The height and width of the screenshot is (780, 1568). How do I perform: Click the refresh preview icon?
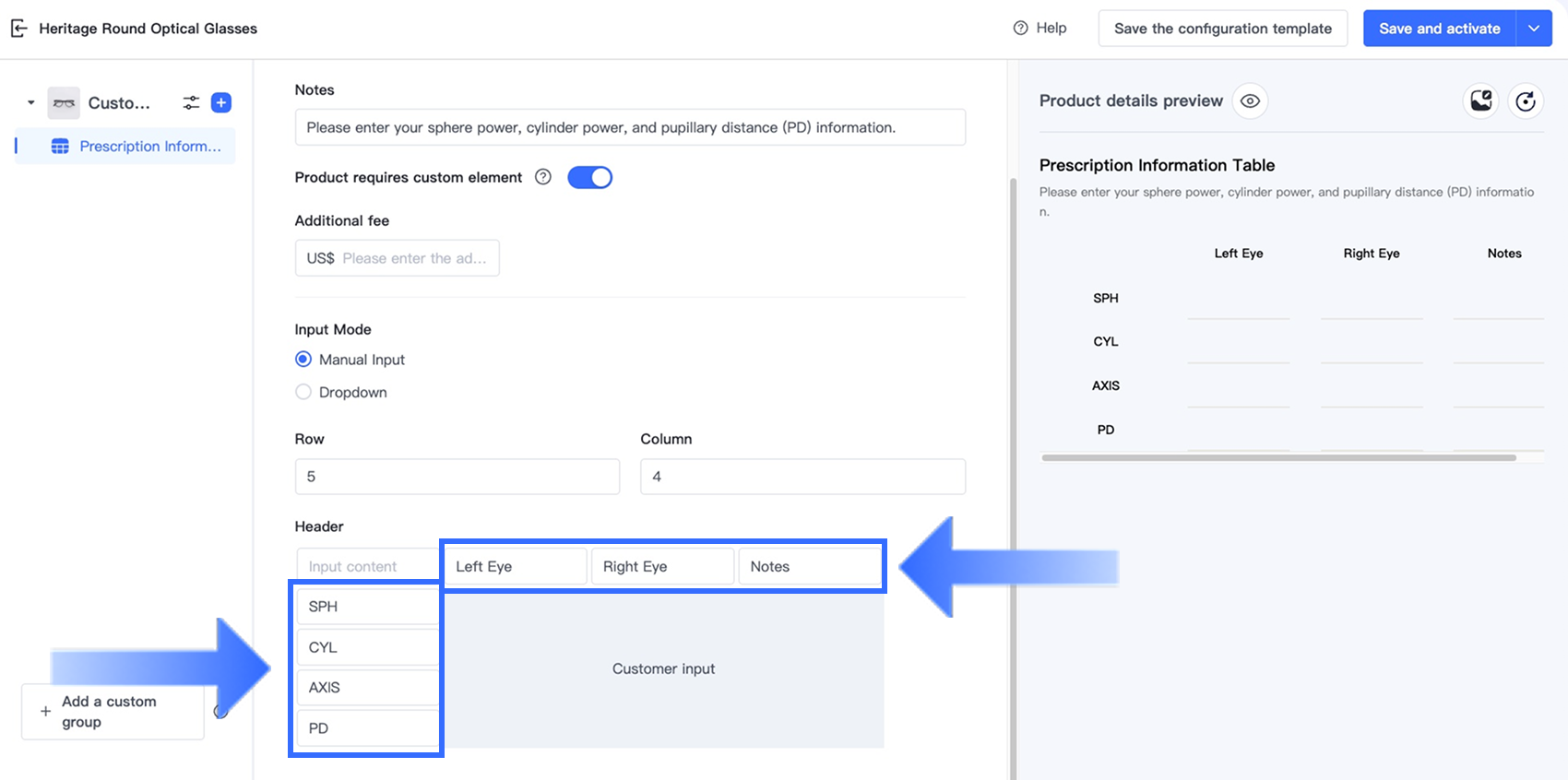pyautogui.click(x=1526, y=100)
